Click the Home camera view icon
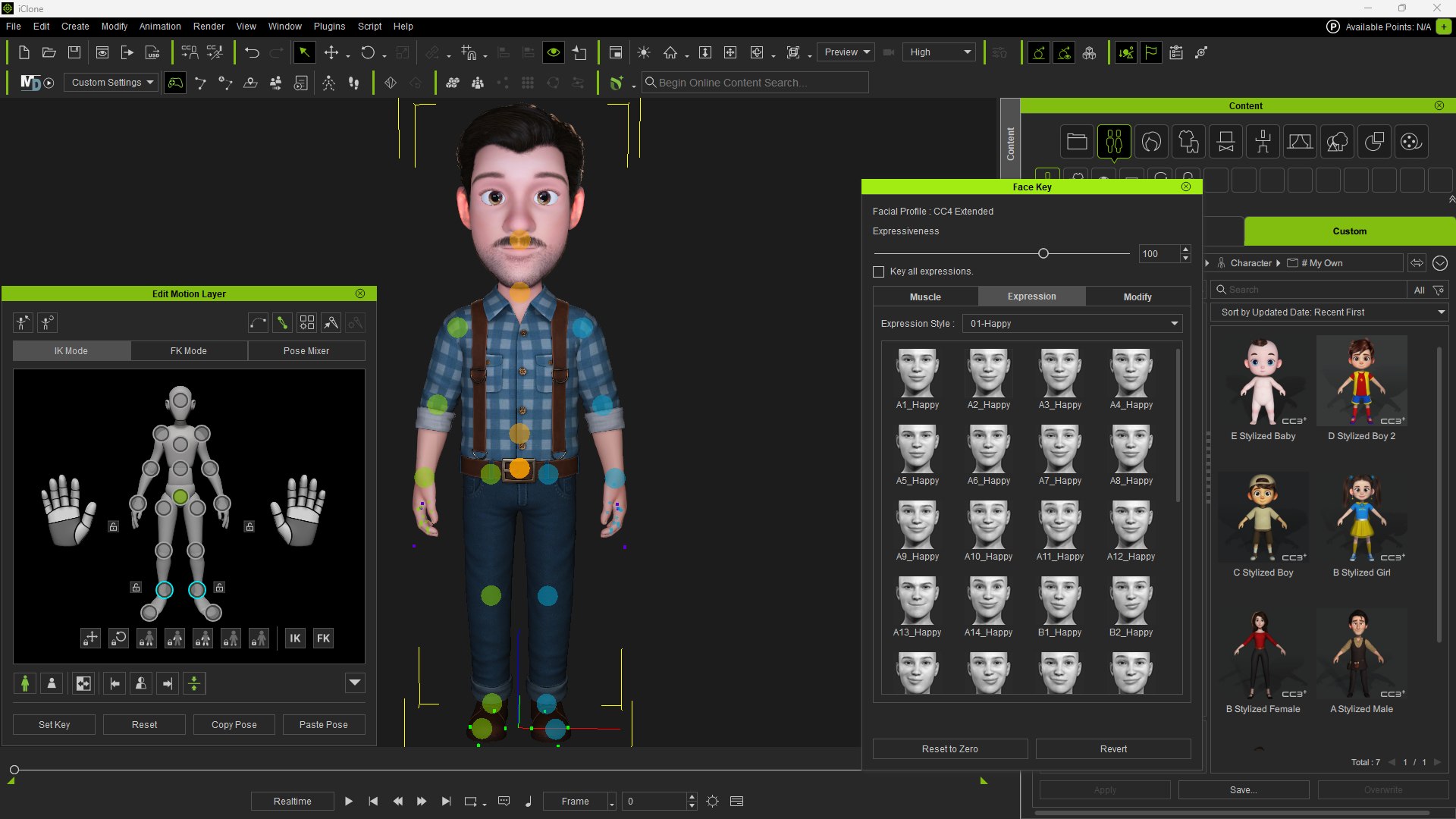Image resolution: width=1456 pixels, height=819 pixels. point(670,52)
